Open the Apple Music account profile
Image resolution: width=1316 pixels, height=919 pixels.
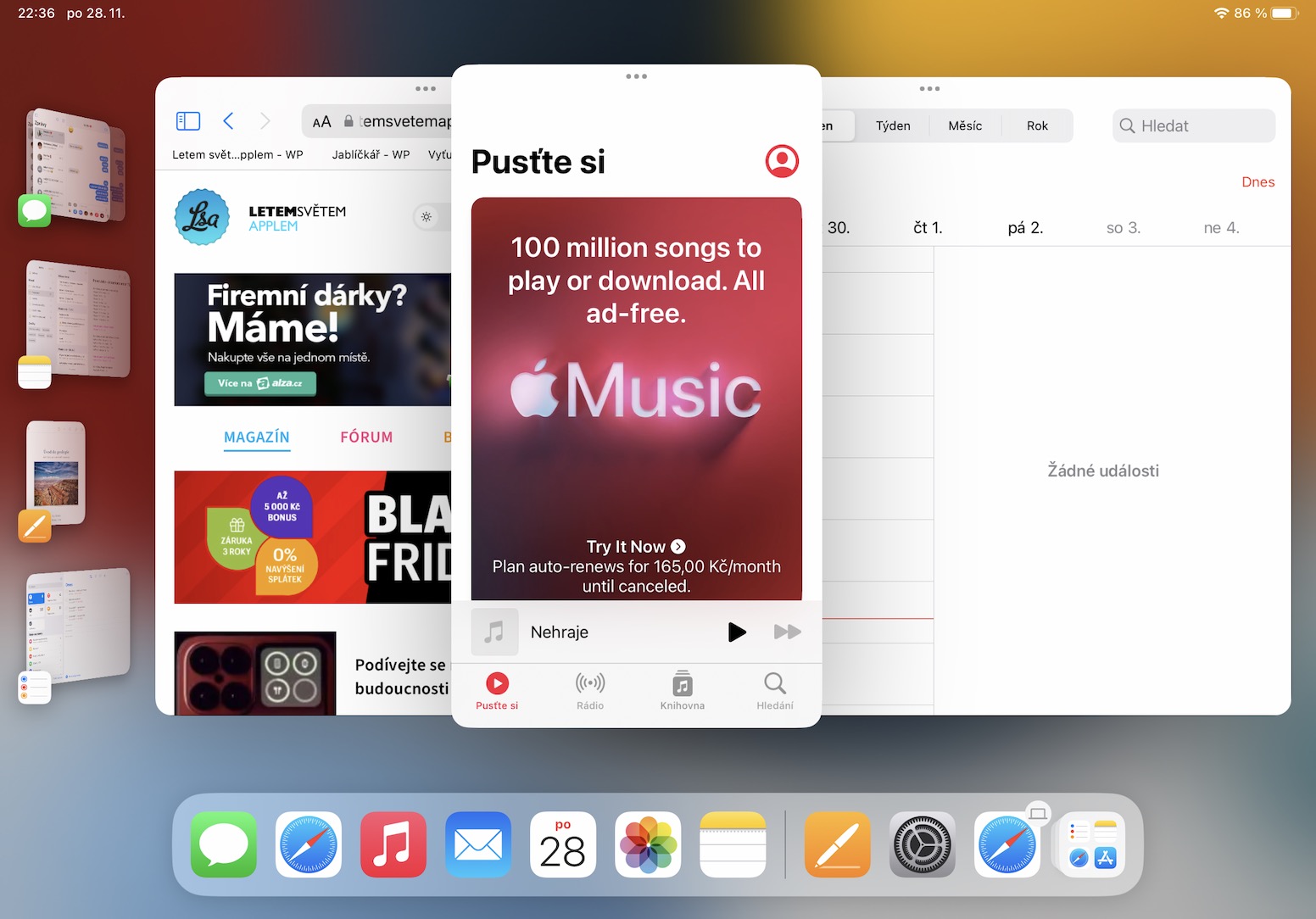(782, 160)
